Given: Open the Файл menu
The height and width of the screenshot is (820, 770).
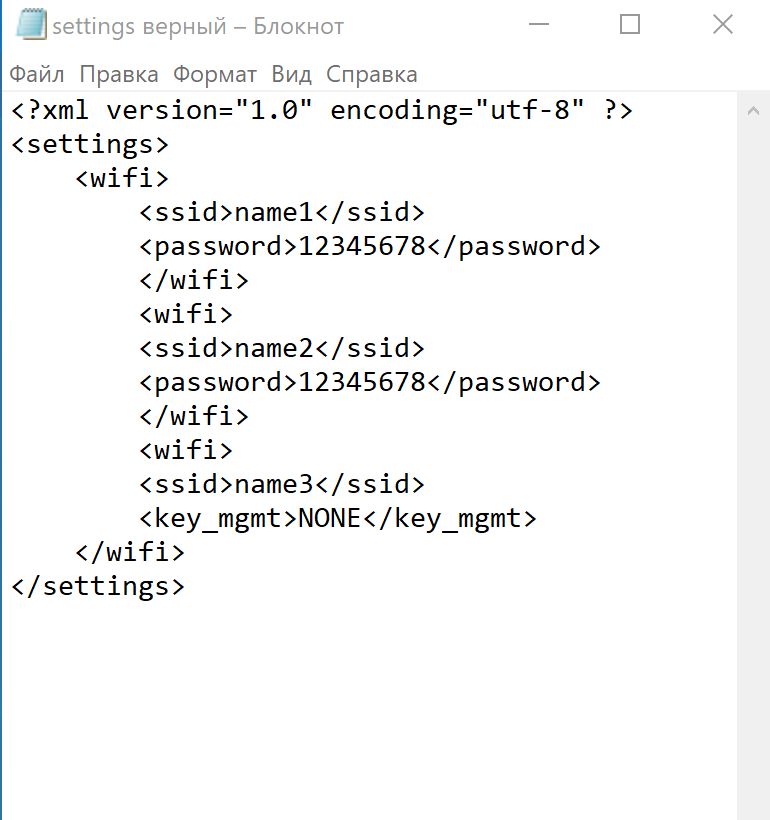Looking at the screenshot, I should pyautogui.click(x=37, y=74).
